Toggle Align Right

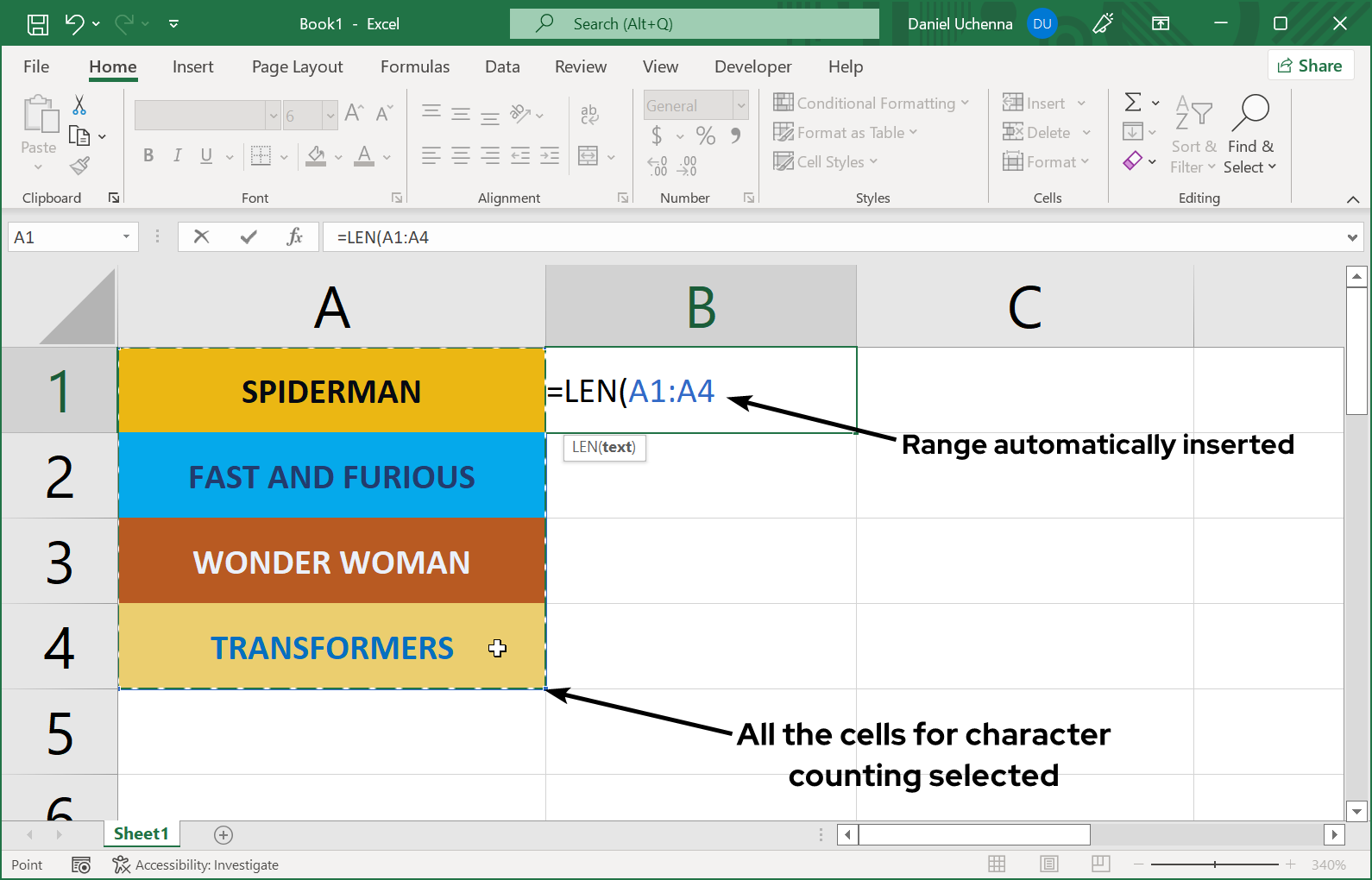click(490, 155)
